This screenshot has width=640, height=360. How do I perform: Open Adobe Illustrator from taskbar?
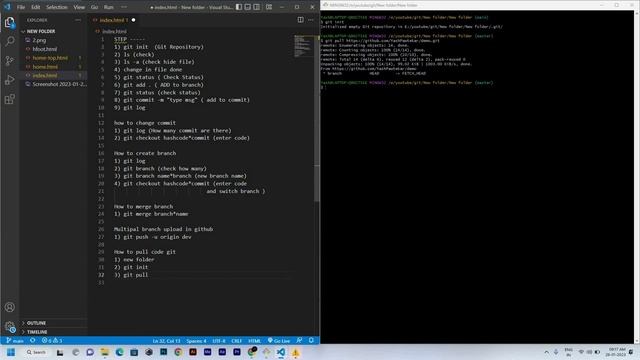pos(193,352)
